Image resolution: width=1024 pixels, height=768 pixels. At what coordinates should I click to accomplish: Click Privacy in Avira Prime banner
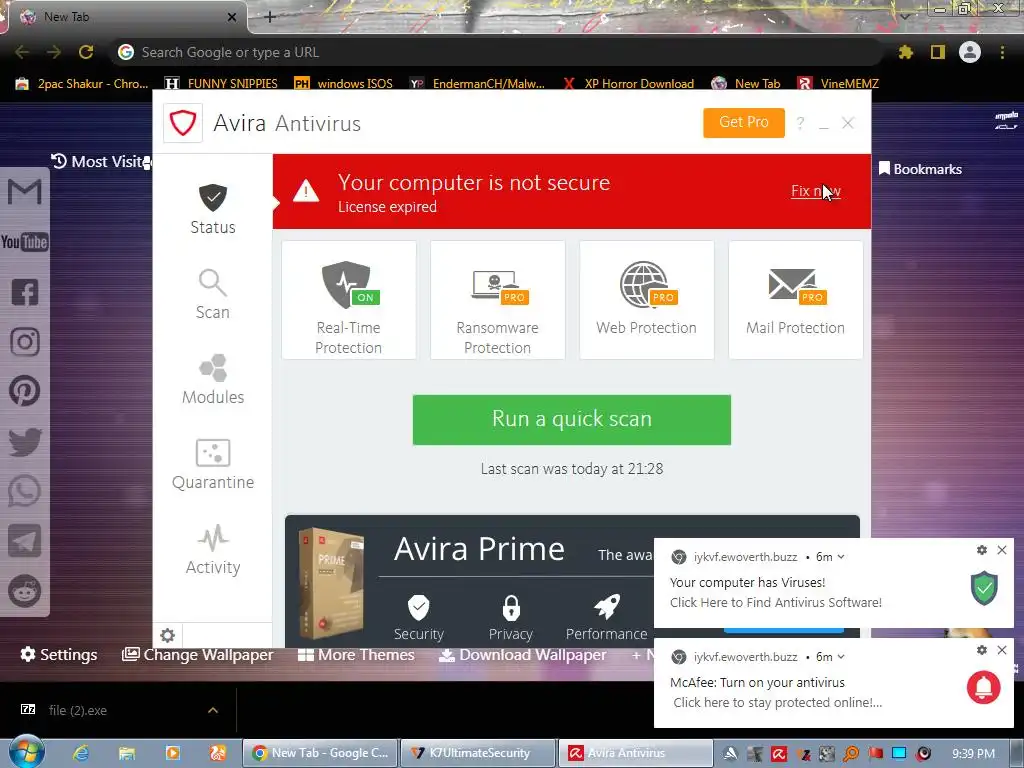pos(511,617)
